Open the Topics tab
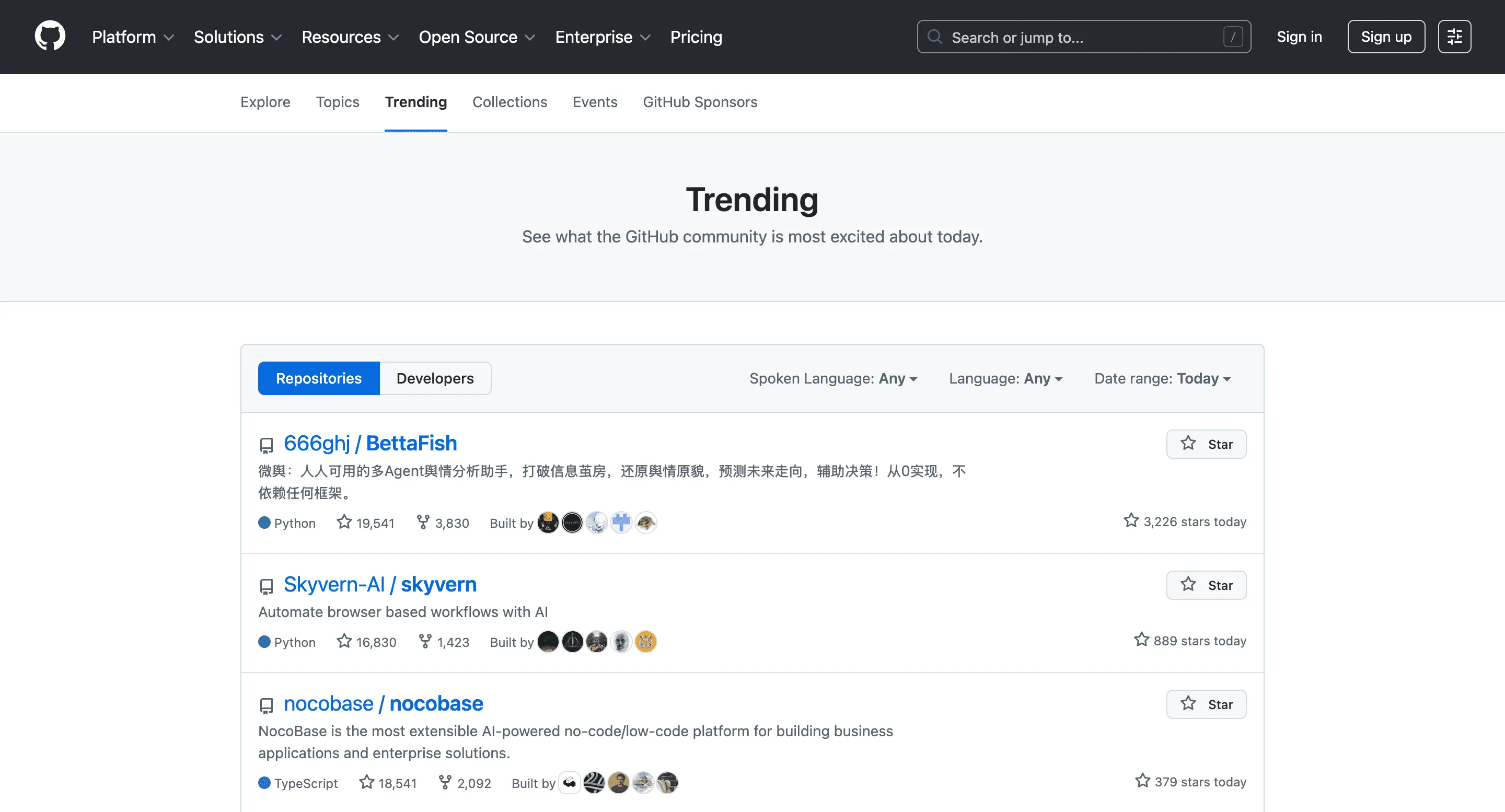Image resolution: width=1505 pixels, height=812 pixels. tap(338, 102)
